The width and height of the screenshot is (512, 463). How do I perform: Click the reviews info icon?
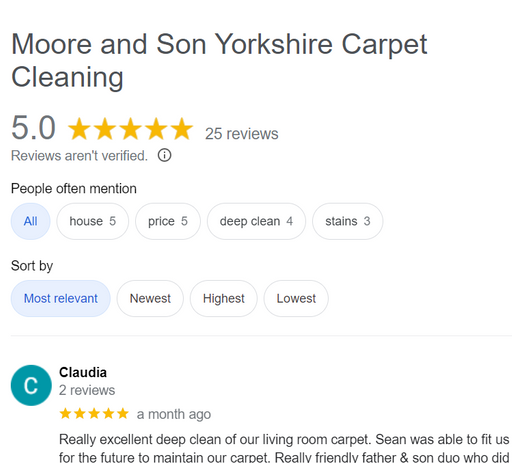tap(164, 155)
